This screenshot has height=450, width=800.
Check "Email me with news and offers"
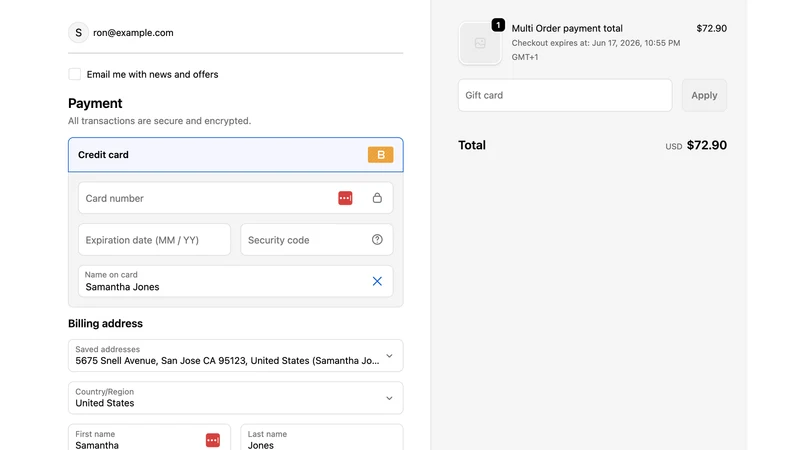pos(74,74)
